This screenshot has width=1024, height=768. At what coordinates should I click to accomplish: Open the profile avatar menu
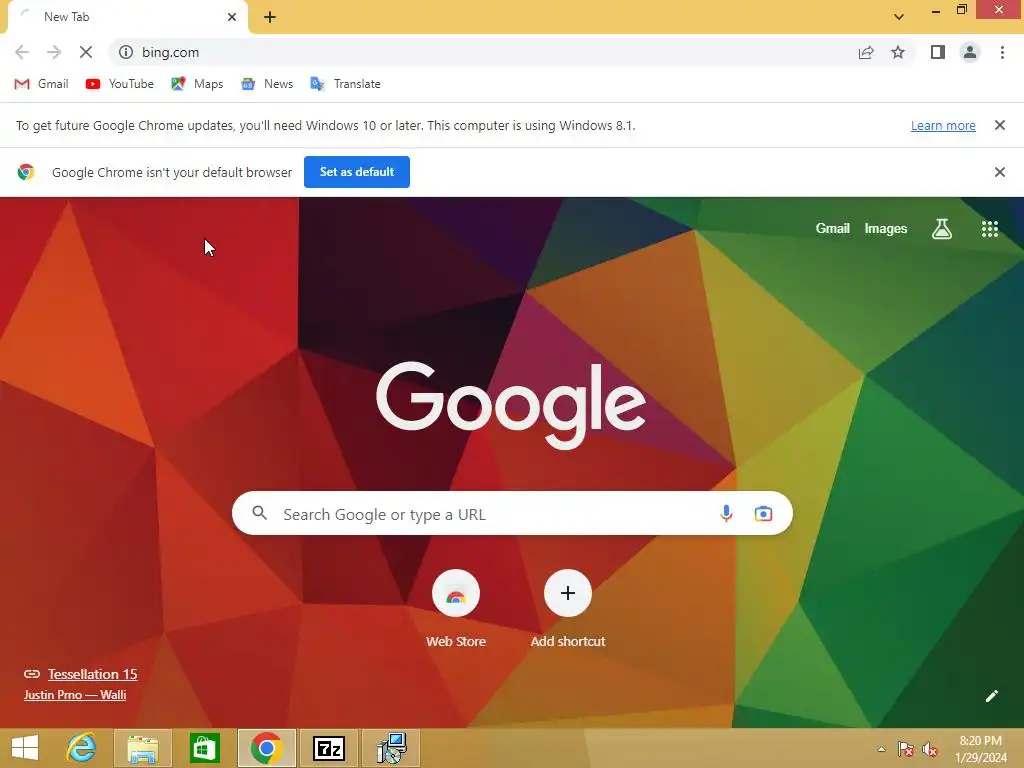point(970,52)
